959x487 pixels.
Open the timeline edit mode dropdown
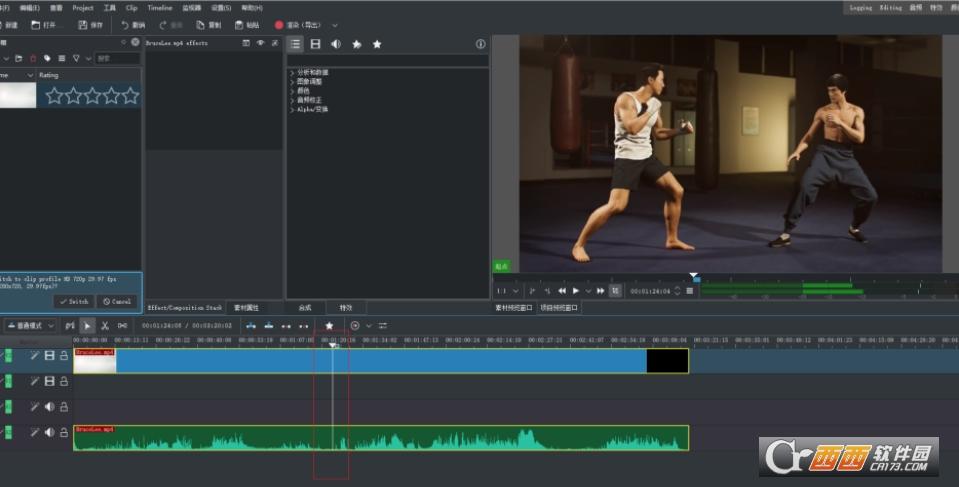[31, 325]
